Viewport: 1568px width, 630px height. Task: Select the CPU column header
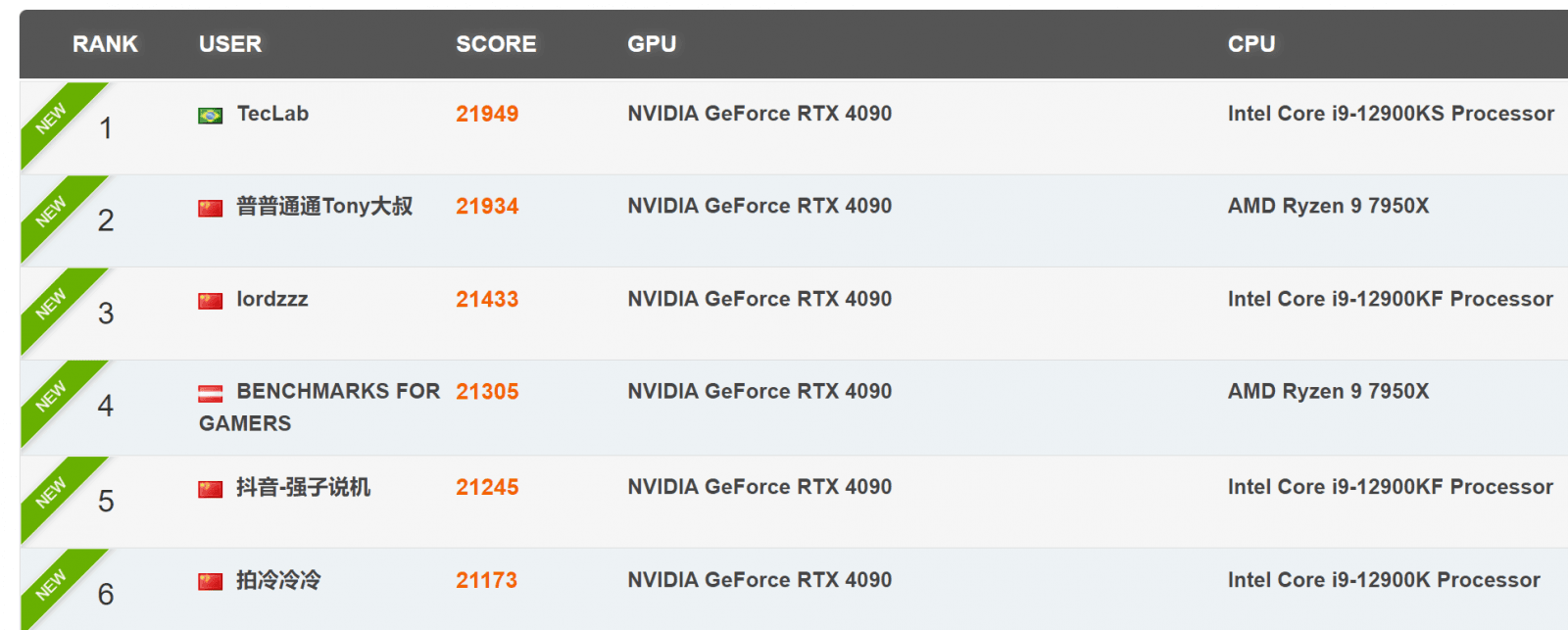pos(1251,44)
